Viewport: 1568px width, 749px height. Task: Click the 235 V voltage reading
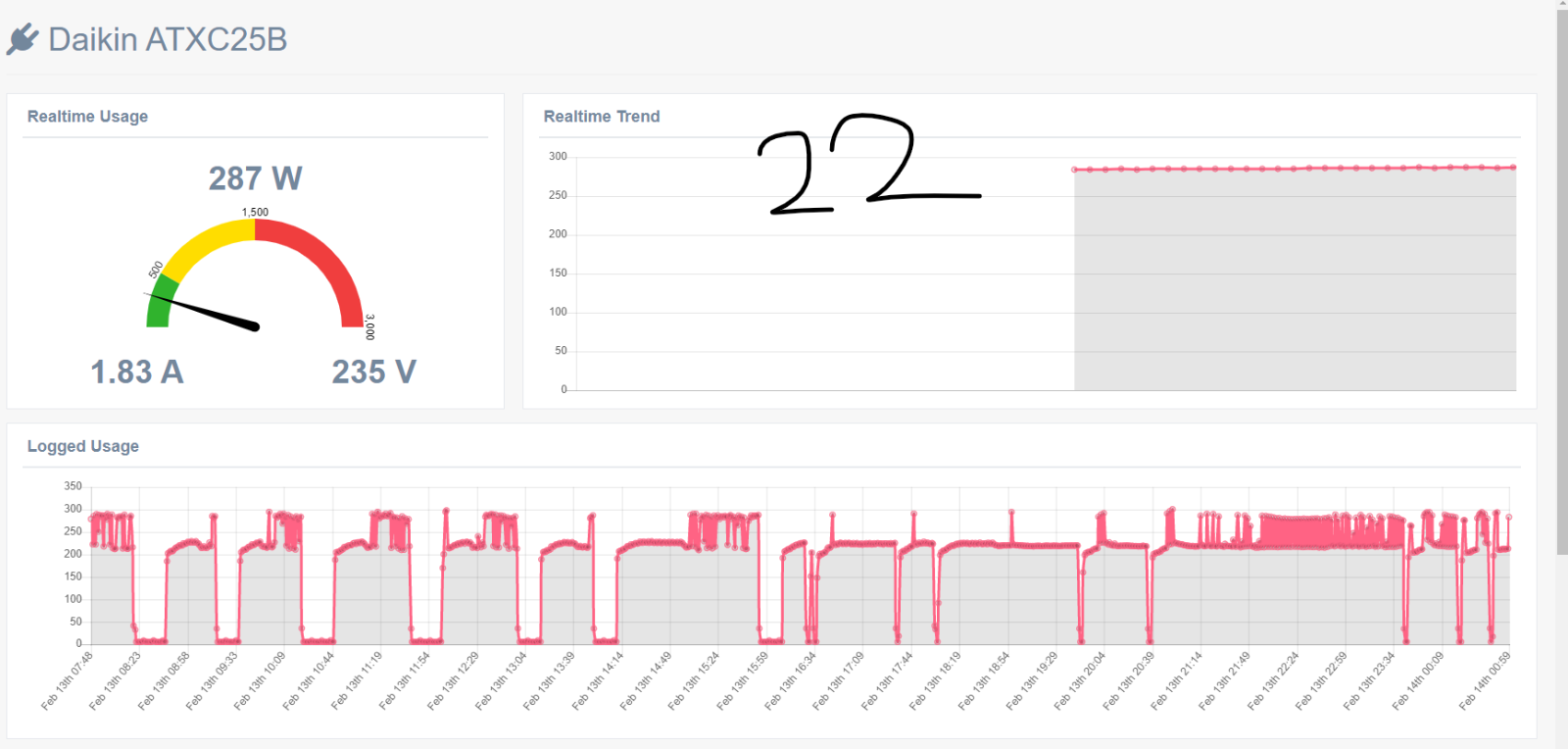[374, 373]
